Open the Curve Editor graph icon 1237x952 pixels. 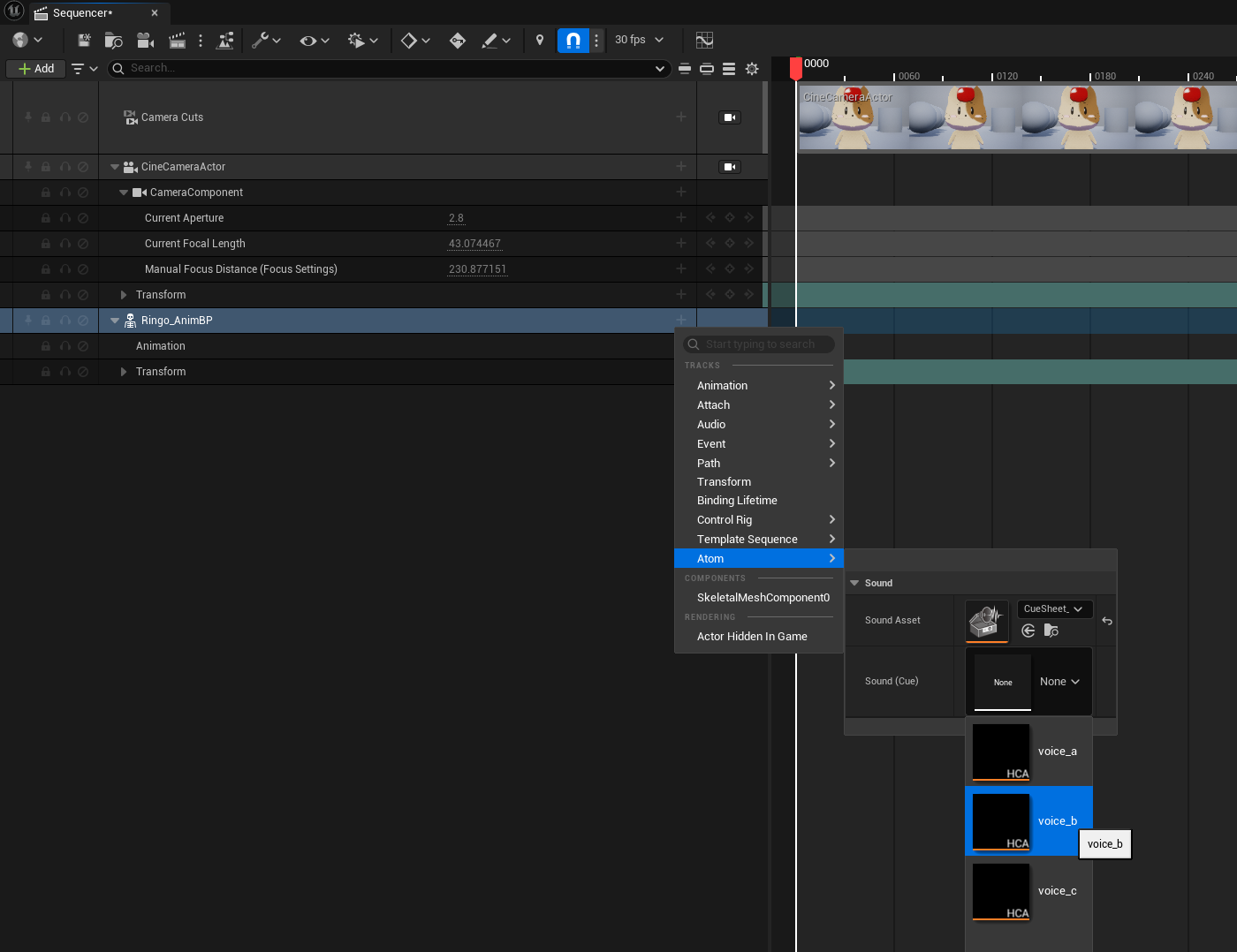(x=704, y=40)
